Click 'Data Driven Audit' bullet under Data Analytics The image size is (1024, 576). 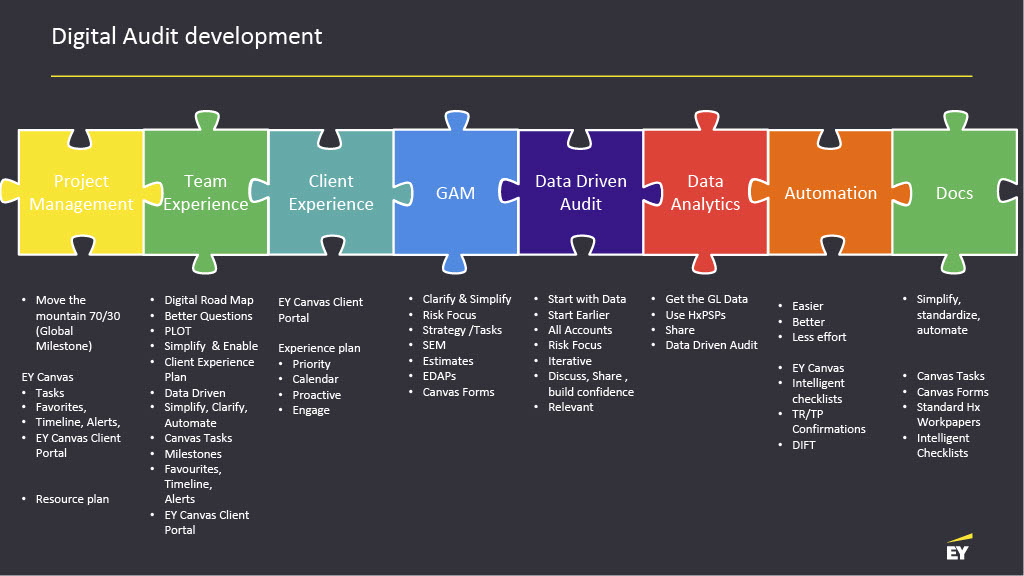pyautogui.click(x=711, y=345)
